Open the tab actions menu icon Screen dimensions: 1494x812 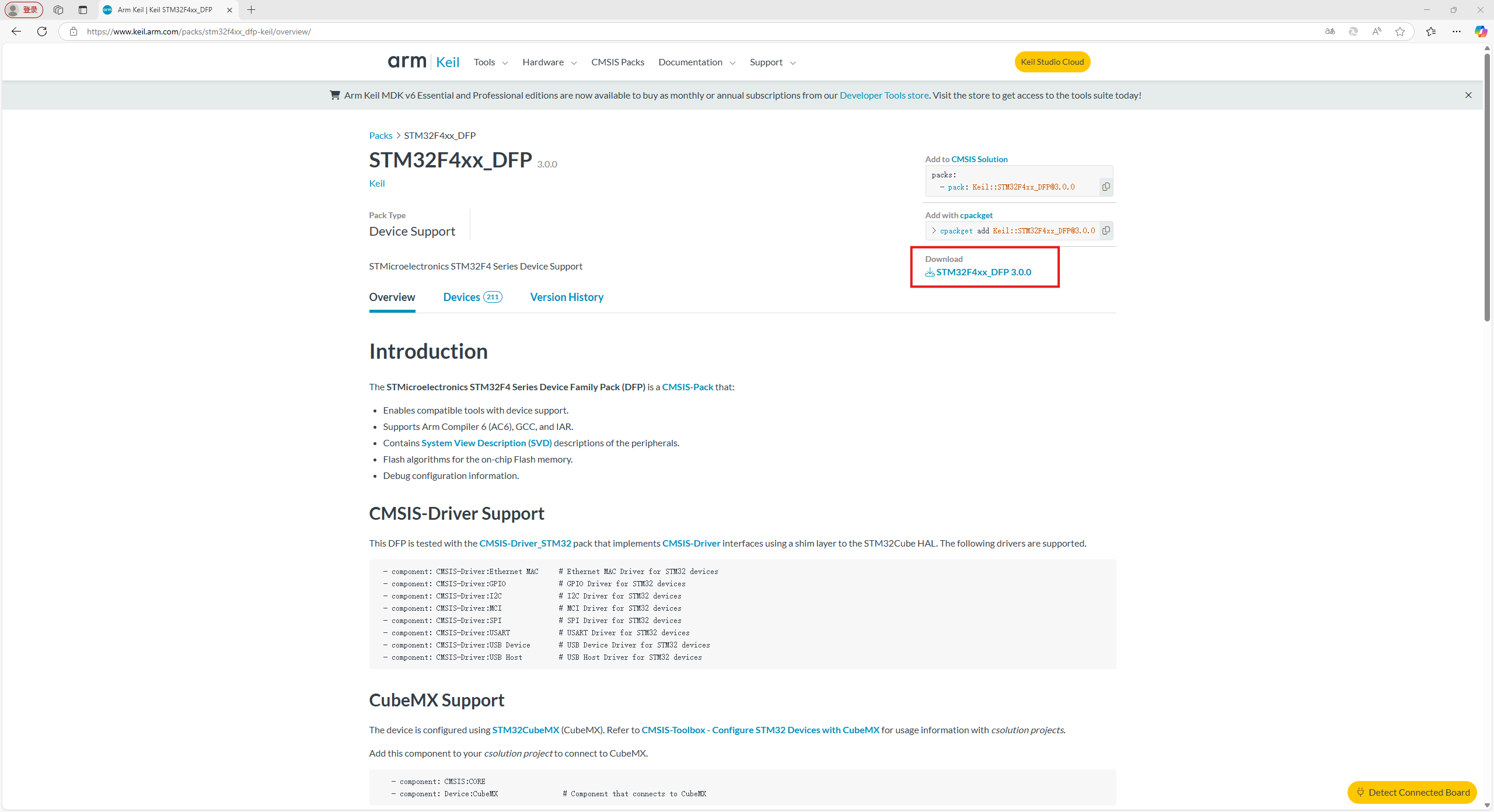coord(83,10)
